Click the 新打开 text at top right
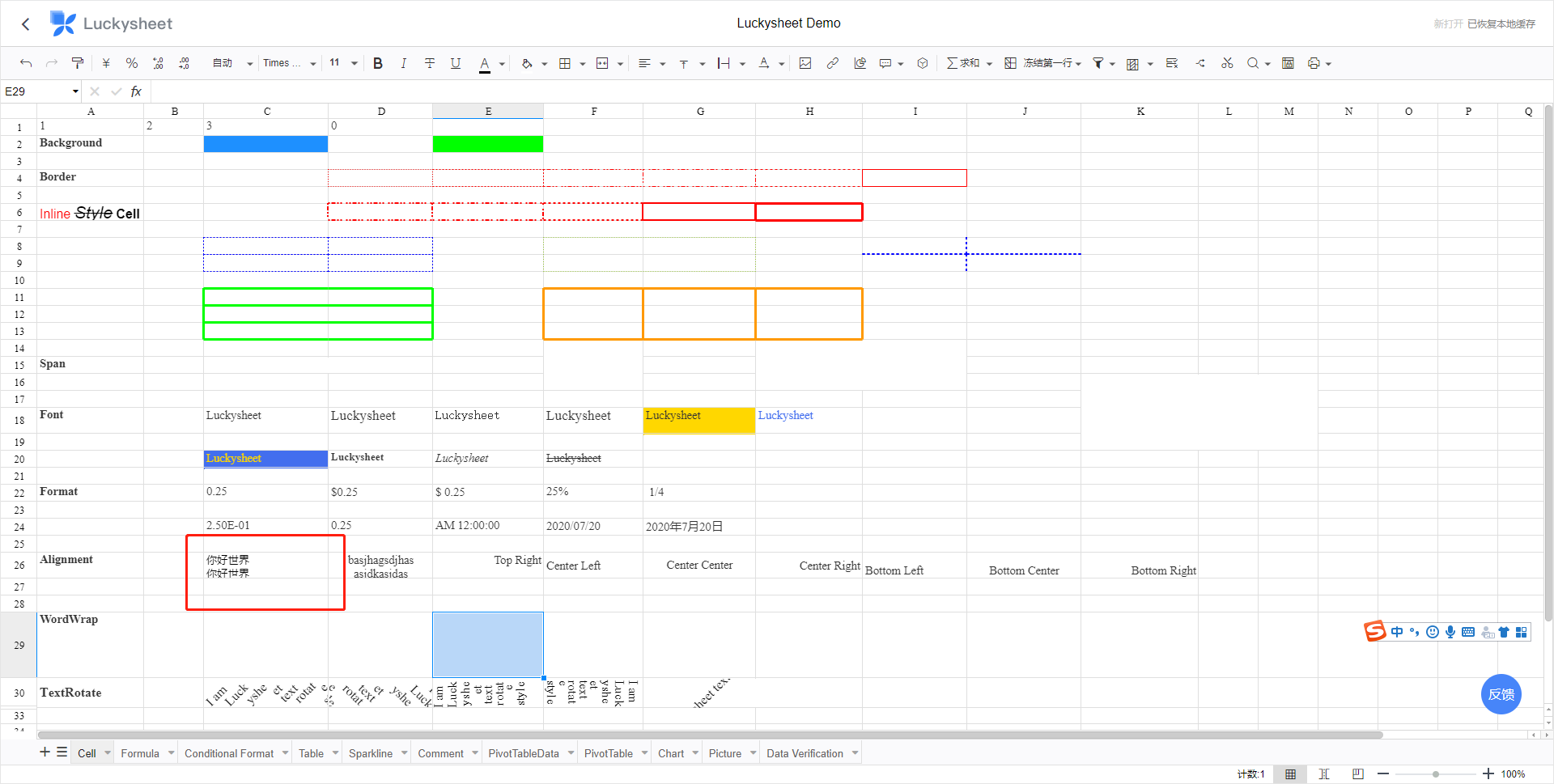 [x=1448, y=24]
